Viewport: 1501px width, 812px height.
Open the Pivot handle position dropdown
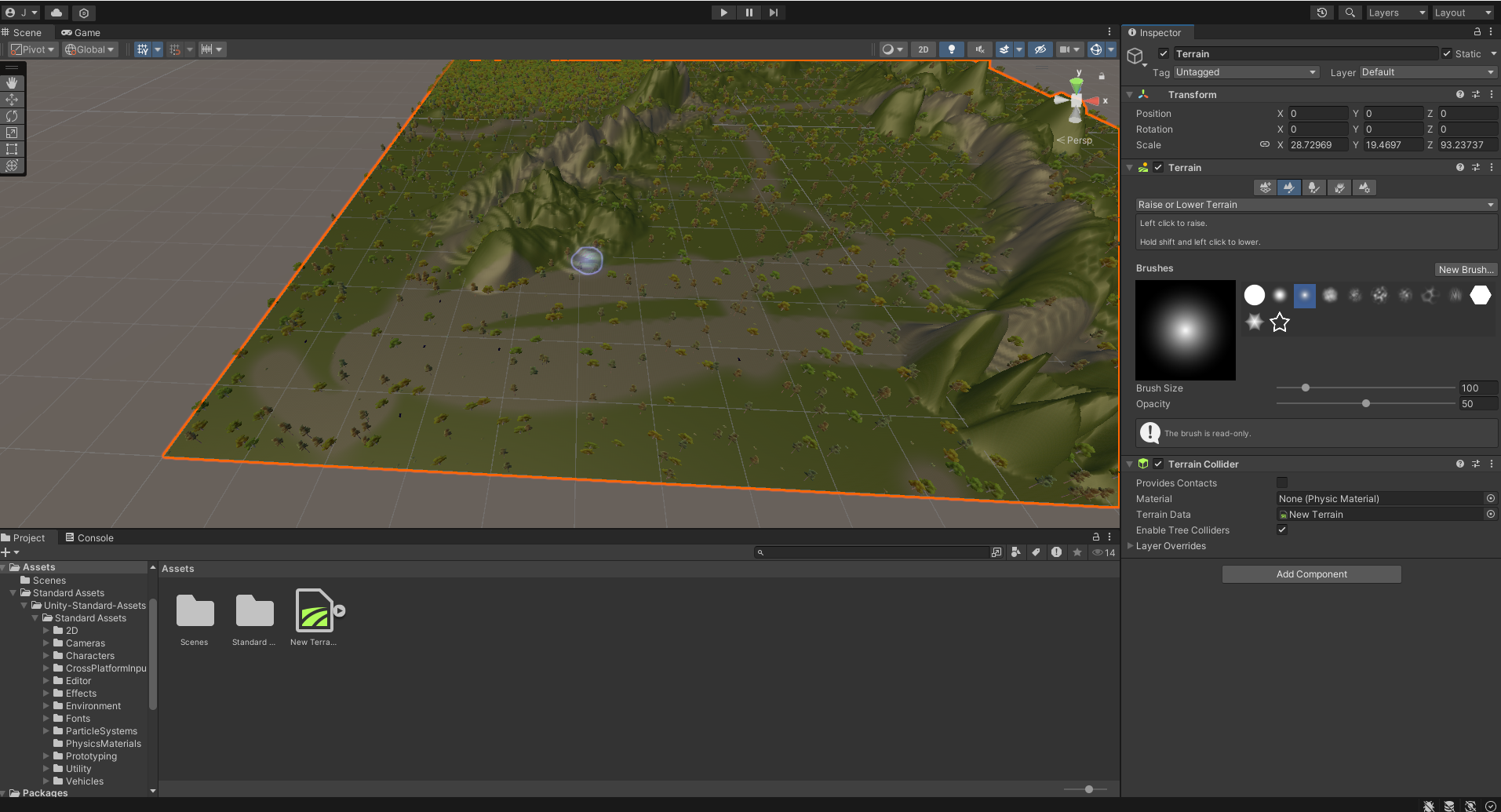coord(33,49)
